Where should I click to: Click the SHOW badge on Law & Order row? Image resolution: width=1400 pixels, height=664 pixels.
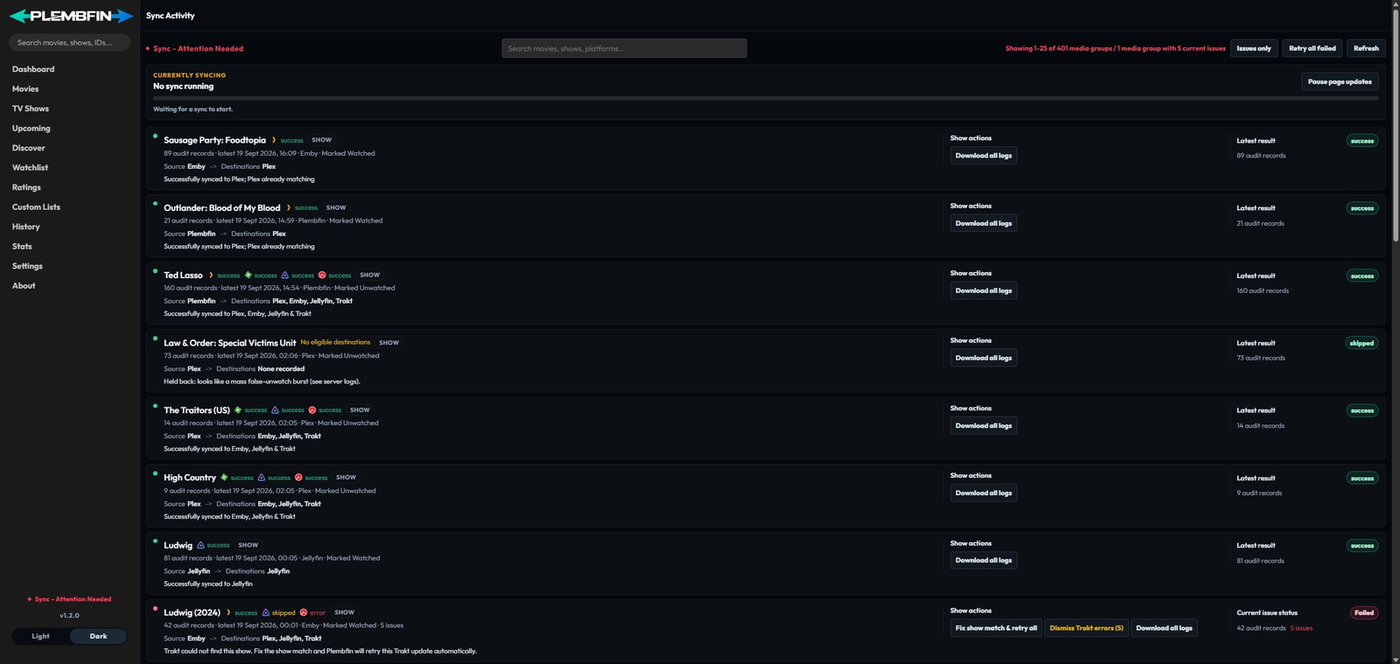click(389, 342)
